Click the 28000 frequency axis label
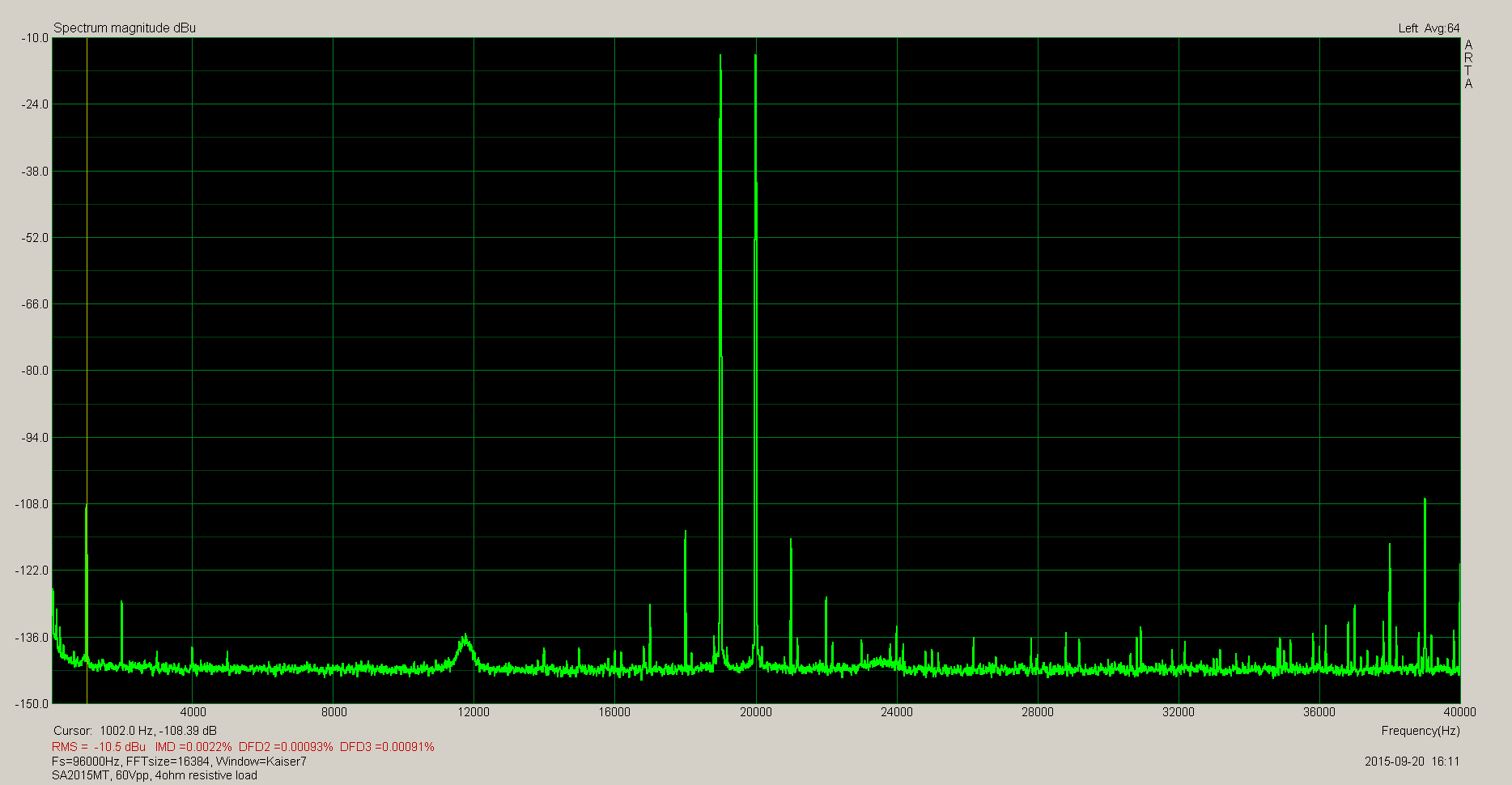1512x785 pixels. pyautogui.click(x=1037, y=712)
